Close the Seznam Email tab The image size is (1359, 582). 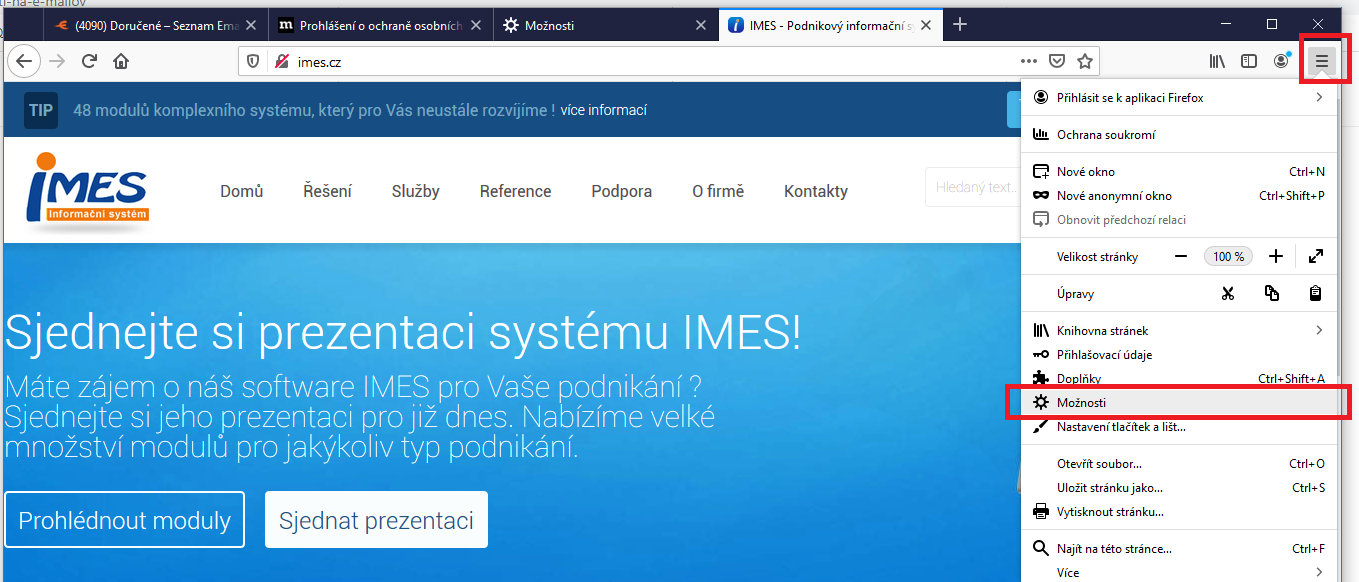[x=250, y=26]
